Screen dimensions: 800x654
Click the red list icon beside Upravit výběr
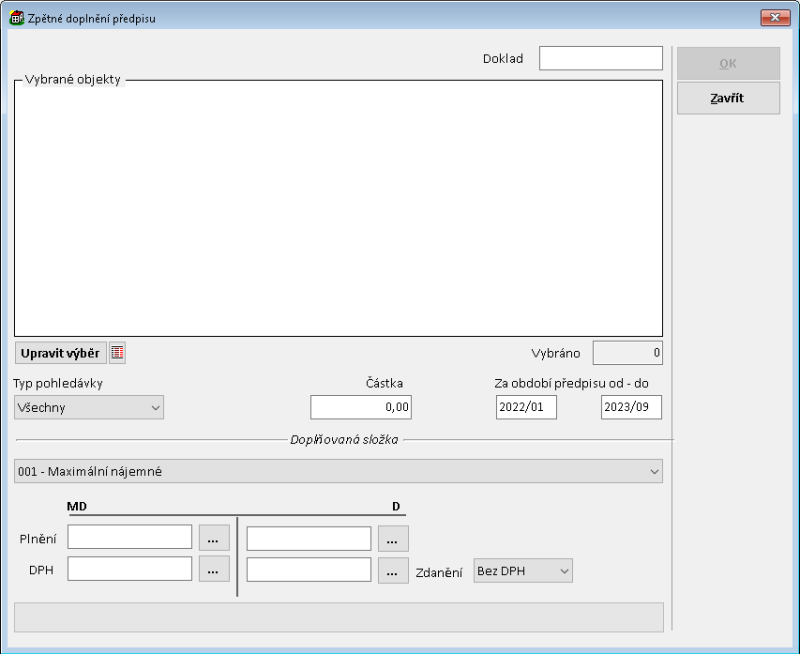pos(118,353)
